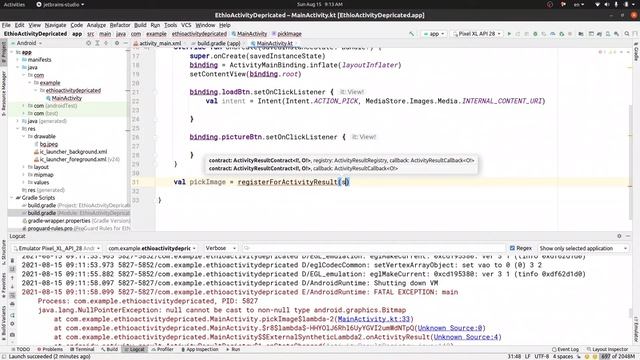
Task: Hide the Project panel with minus icon
Action: pos(126,43)
